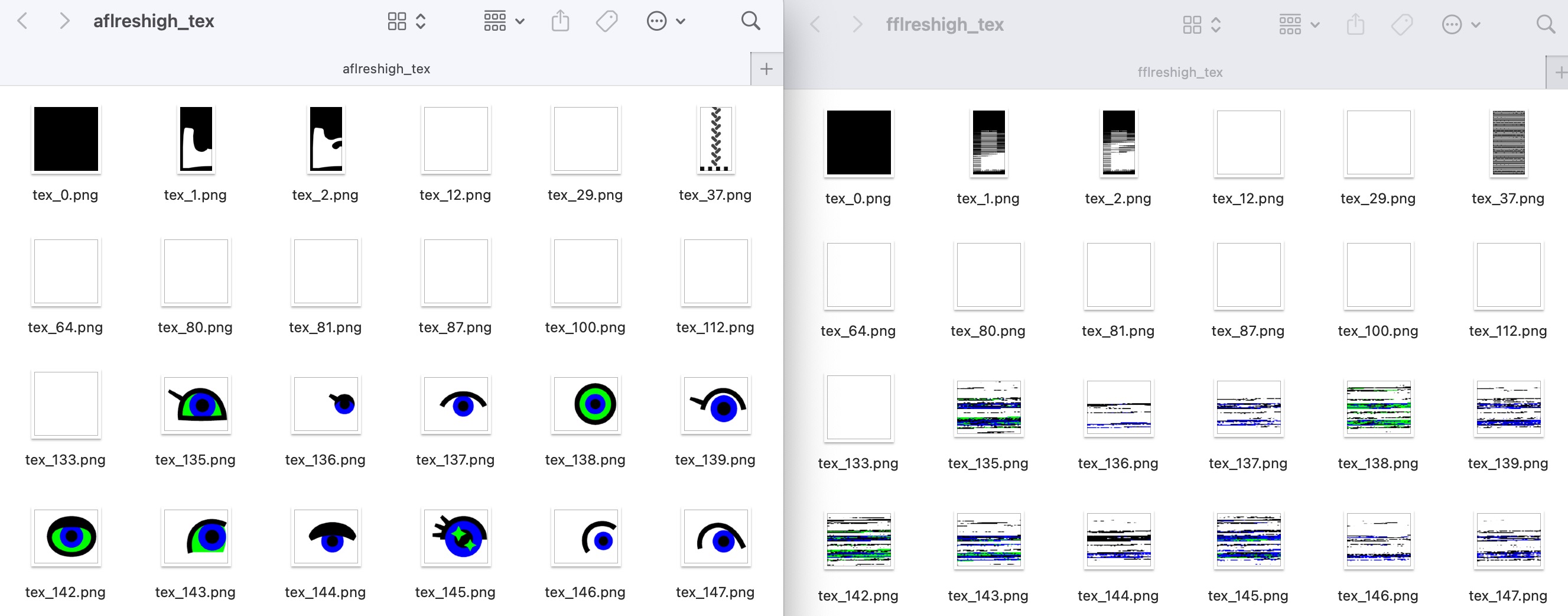
Task: Select tex_37.png striped thumbnail in fflreshigh_tex
Action: click(1508, 143)
